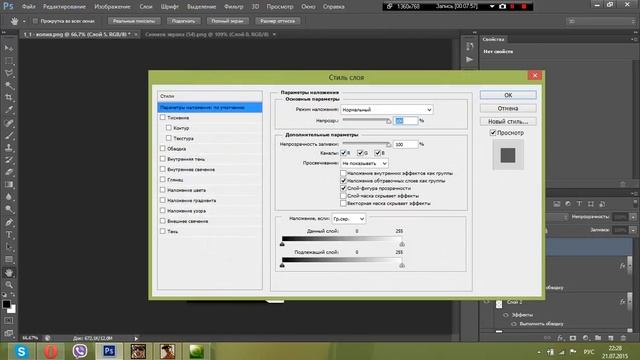The height and width of the screenshot is (360, 640).
Task: Open Заливка dropdown arrow in Layers panel
Action: [633, 230]
